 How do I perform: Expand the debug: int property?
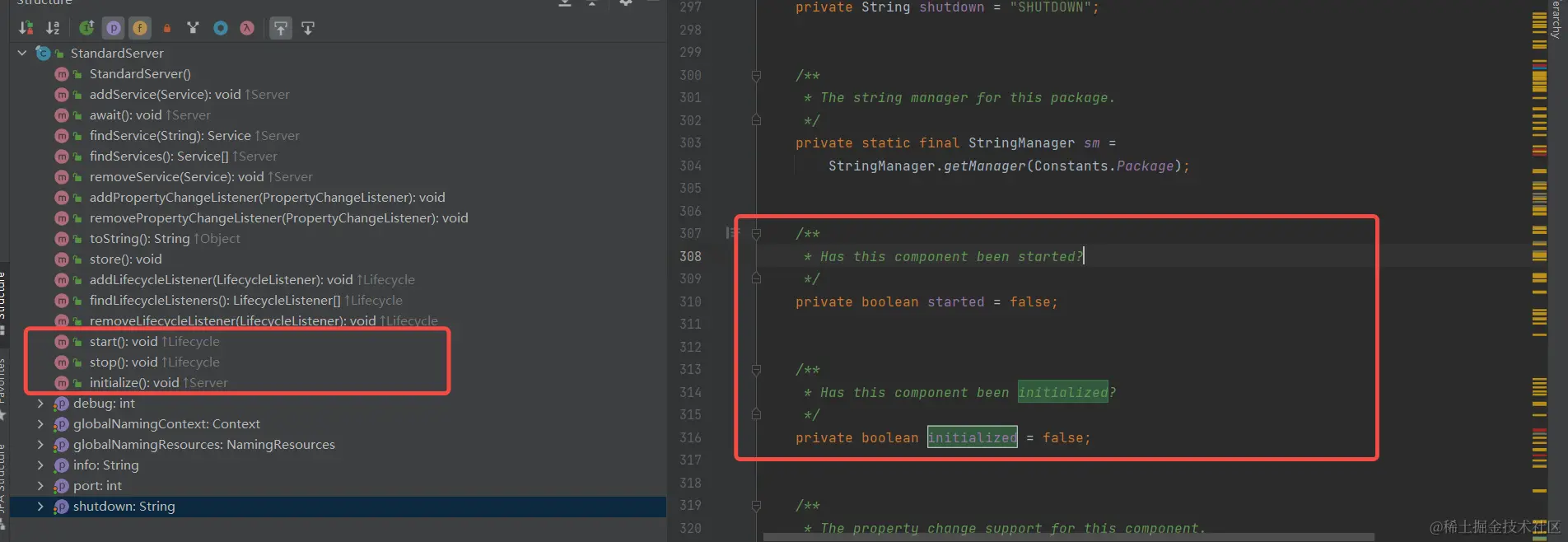coord(40,403)
